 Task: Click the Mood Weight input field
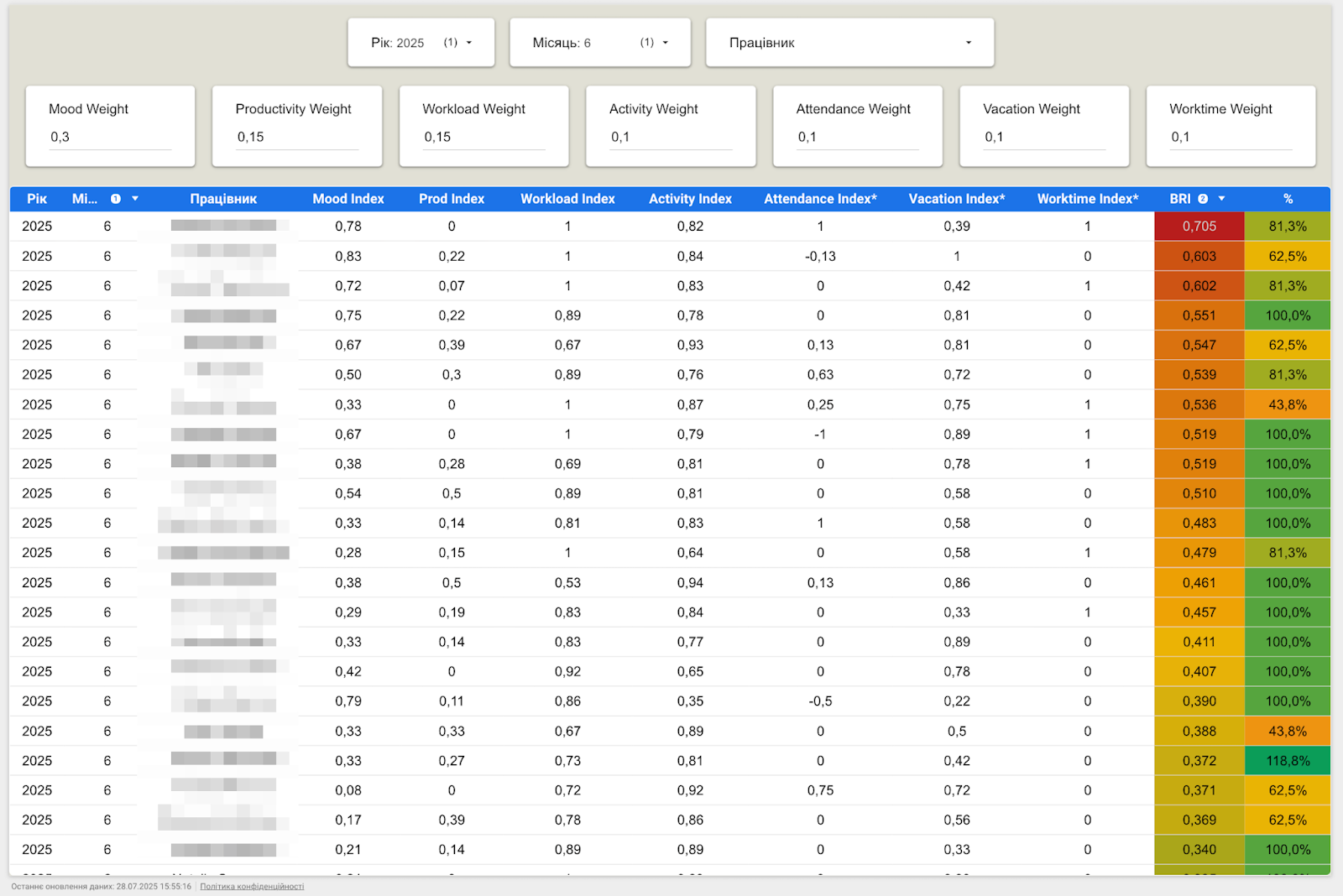pos(110,138)
